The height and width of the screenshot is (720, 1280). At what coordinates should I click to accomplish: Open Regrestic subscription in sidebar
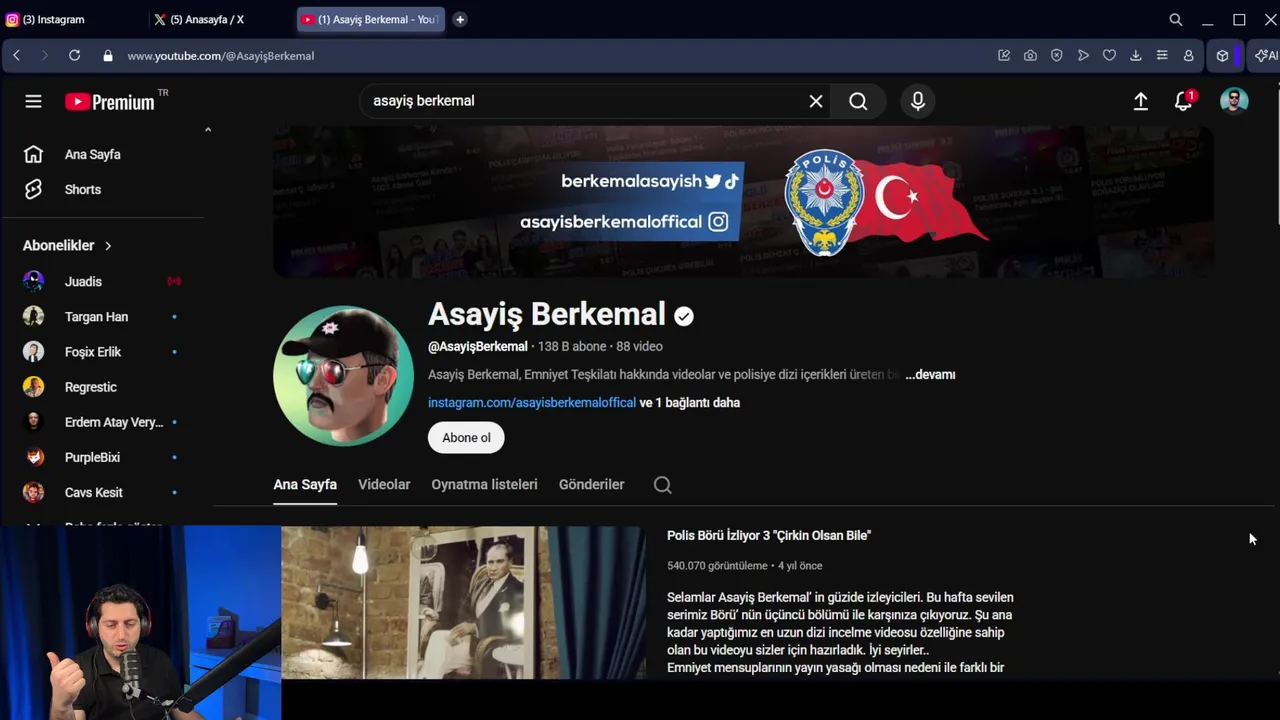(x=103, y=387)
